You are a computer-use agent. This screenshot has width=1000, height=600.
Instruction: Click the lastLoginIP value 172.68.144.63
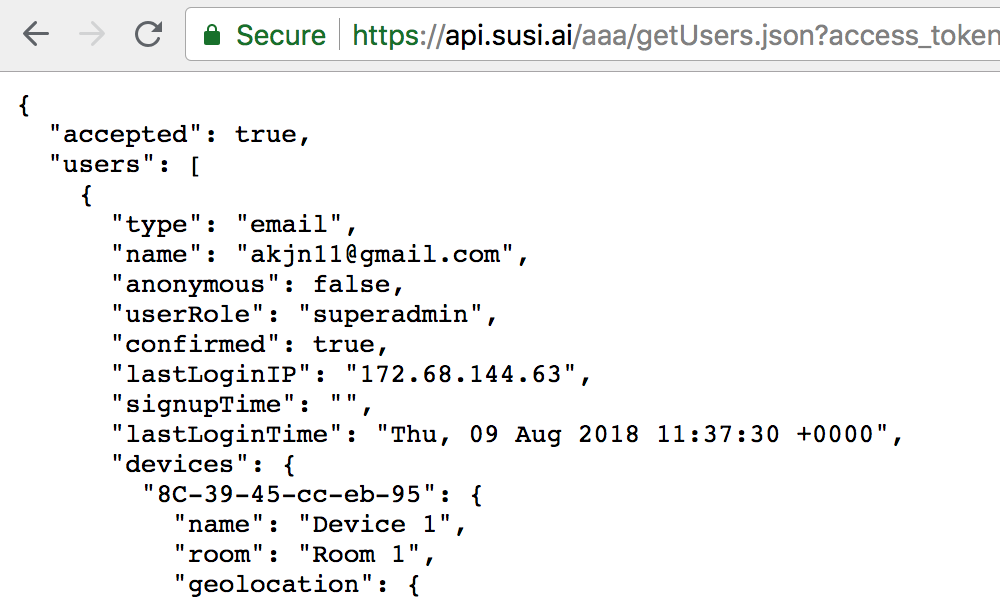click(x=461, y=374)
